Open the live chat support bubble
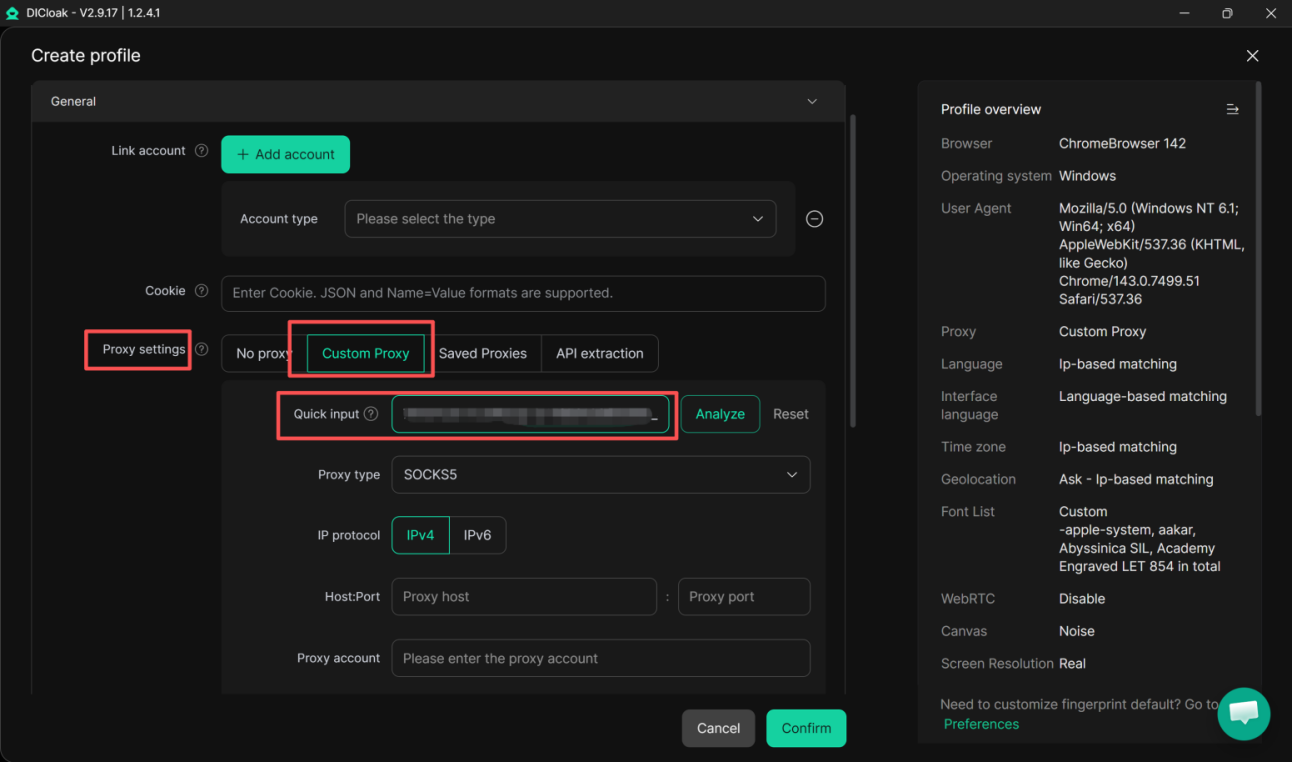Viewport: 1293px width, 762px height. (x=1244, y=714)
